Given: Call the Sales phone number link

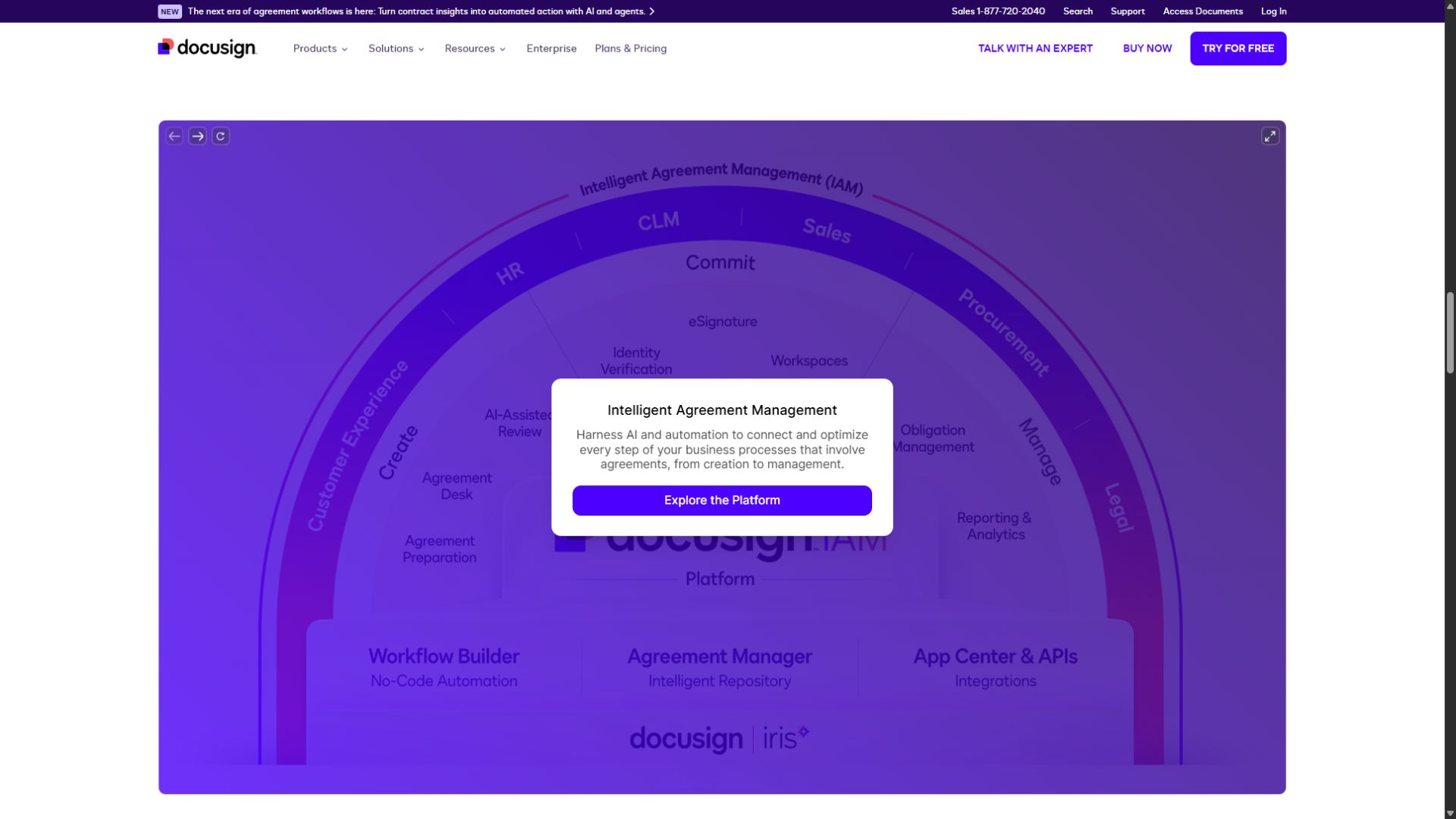Looking at the screenshot, I should point(998,11).
